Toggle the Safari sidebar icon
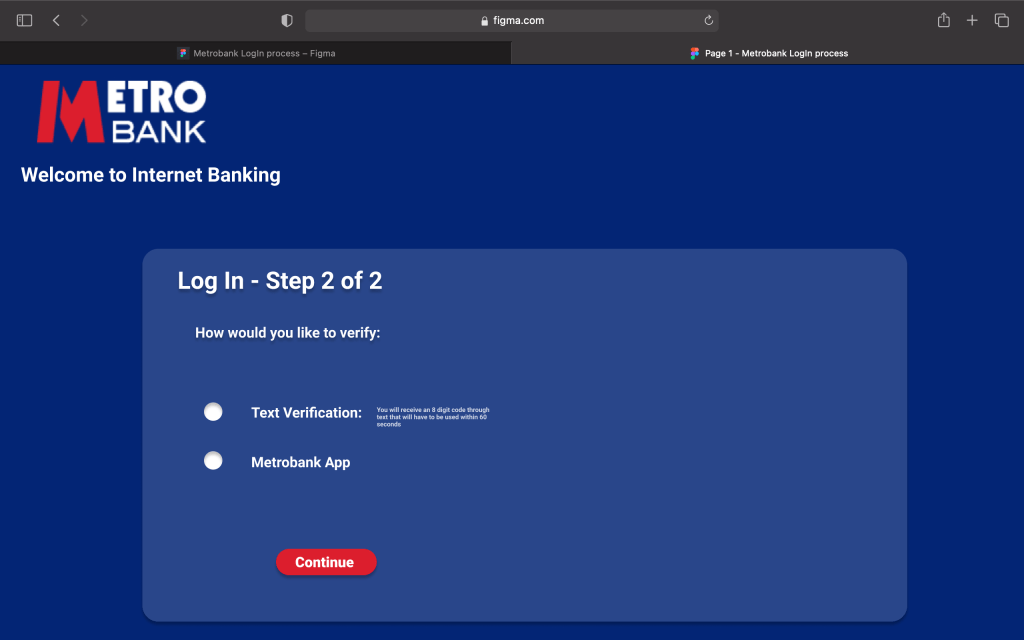This screenshot has width=1024, height=640. click(x=25, y=20)
